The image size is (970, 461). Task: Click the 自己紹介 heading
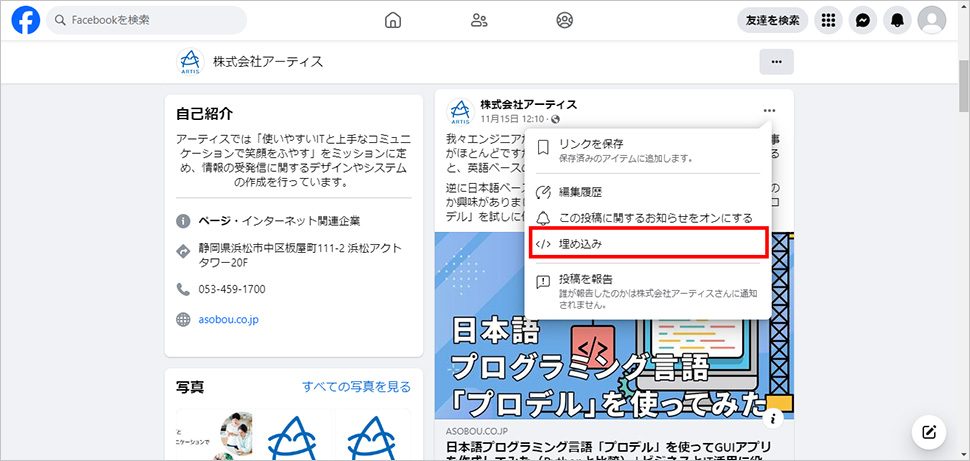click(x=204, y=114)
